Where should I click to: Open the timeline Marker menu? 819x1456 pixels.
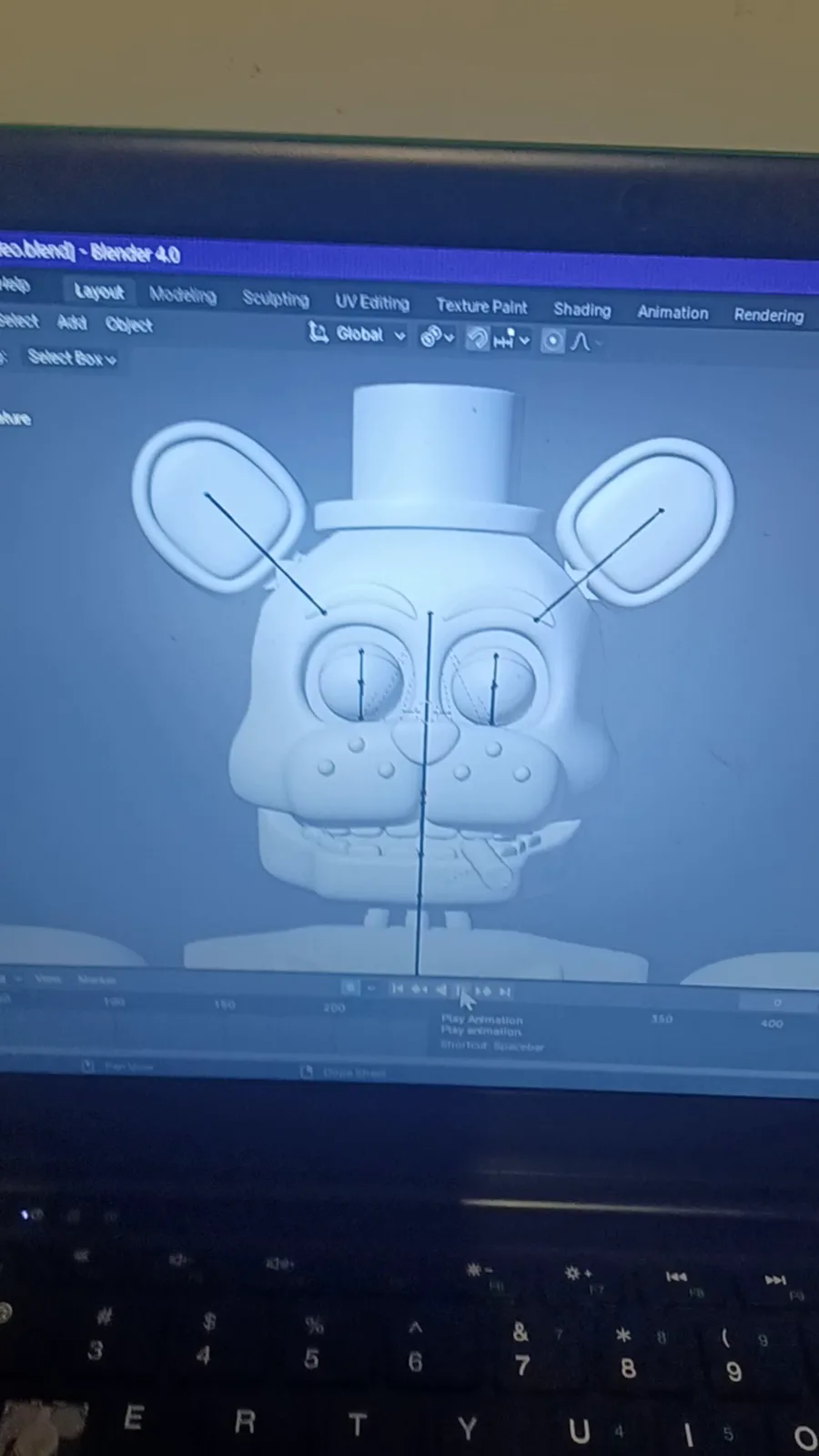(x=96, y=980)
